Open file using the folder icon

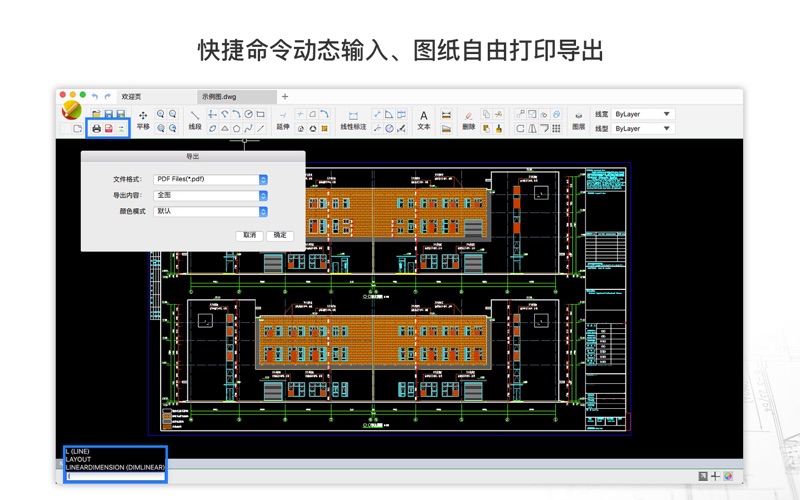(96, 114)
